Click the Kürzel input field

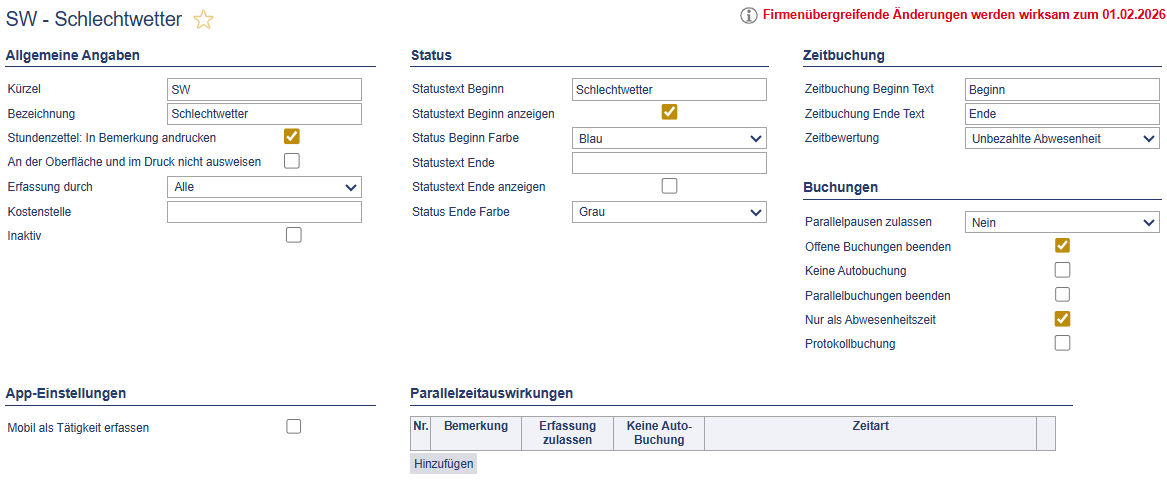pyautogui.click(x=264, y=90)
